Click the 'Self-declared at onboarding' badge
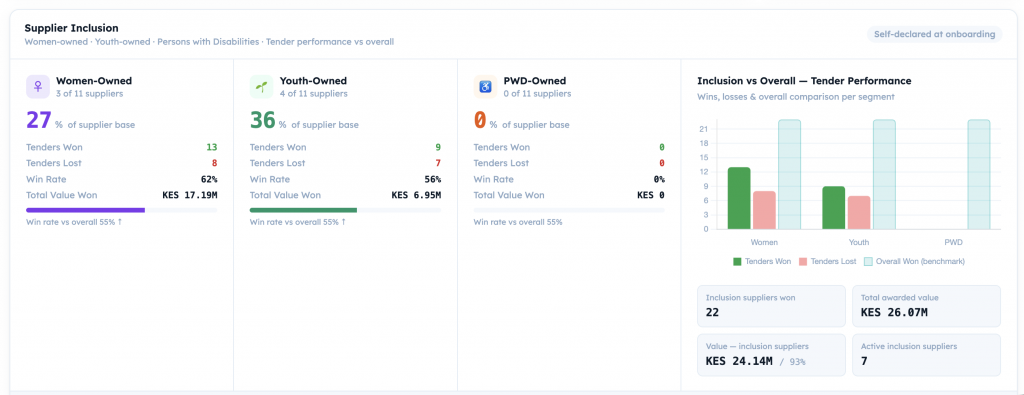 (x=935, y=34)
